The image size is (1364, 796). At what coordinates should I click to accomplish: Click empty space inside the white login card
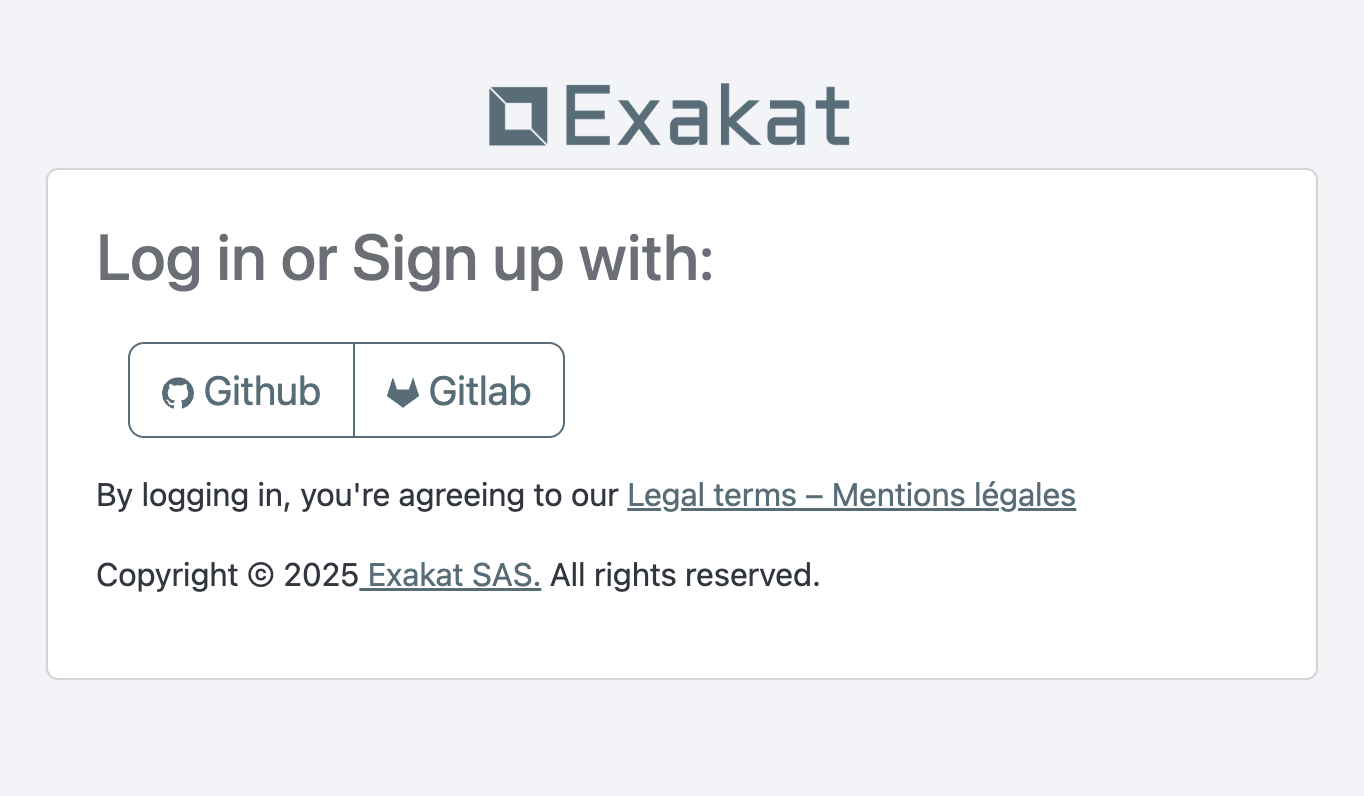(950, 340)
